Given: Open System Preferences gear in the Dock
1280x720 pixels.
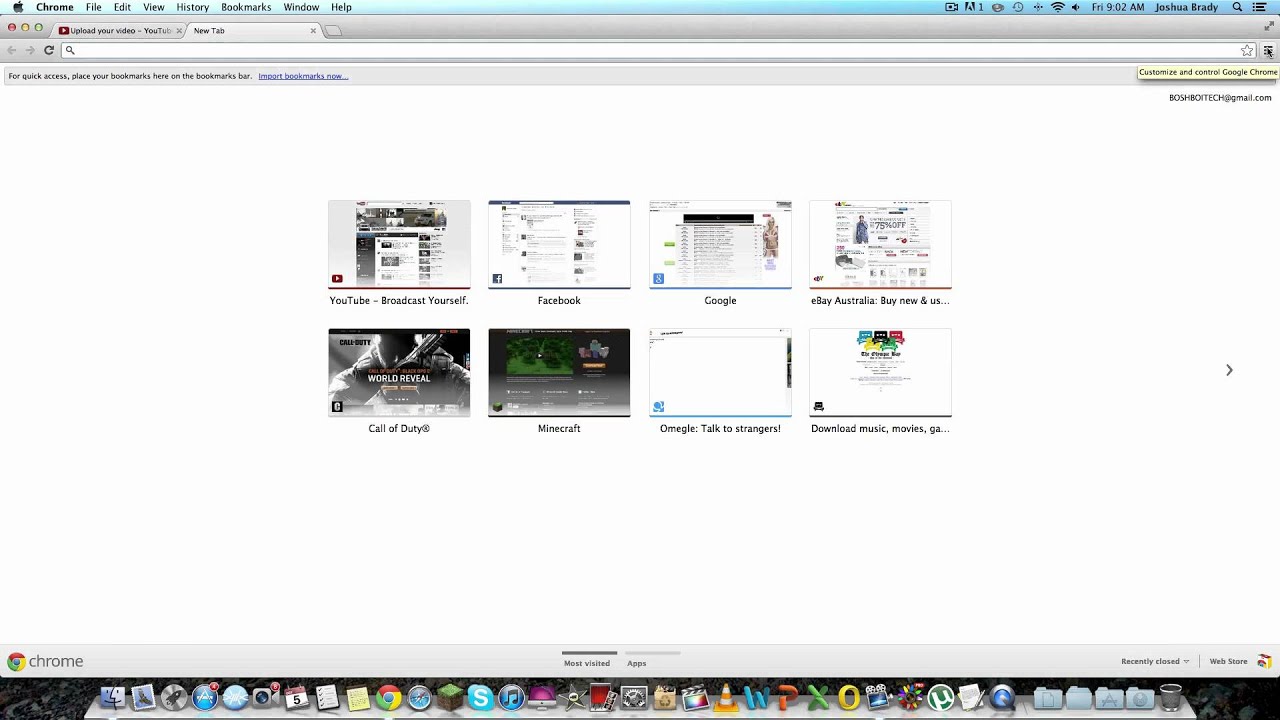Looking at the screenshot, I should [x=634, y=697].
